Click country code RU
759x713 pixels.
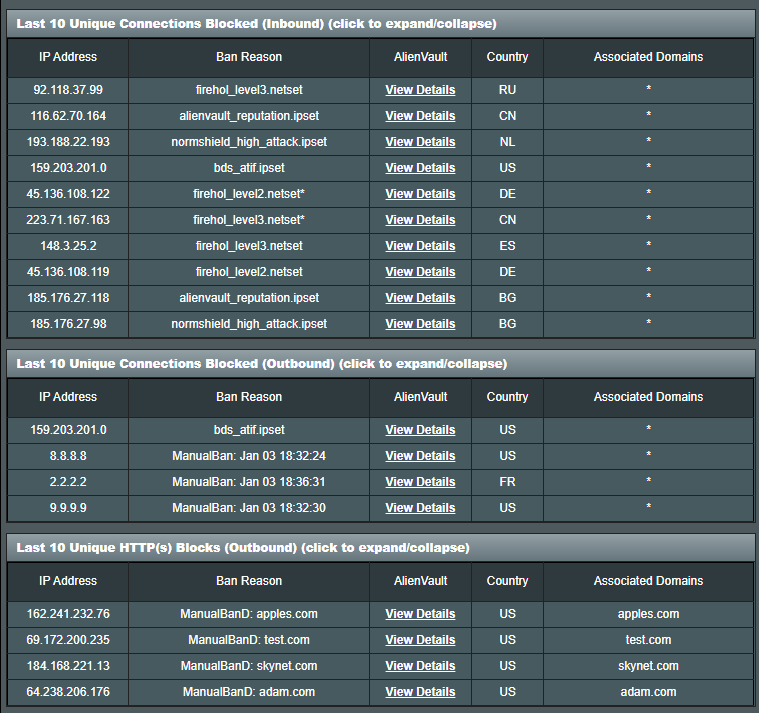[507, 90]
